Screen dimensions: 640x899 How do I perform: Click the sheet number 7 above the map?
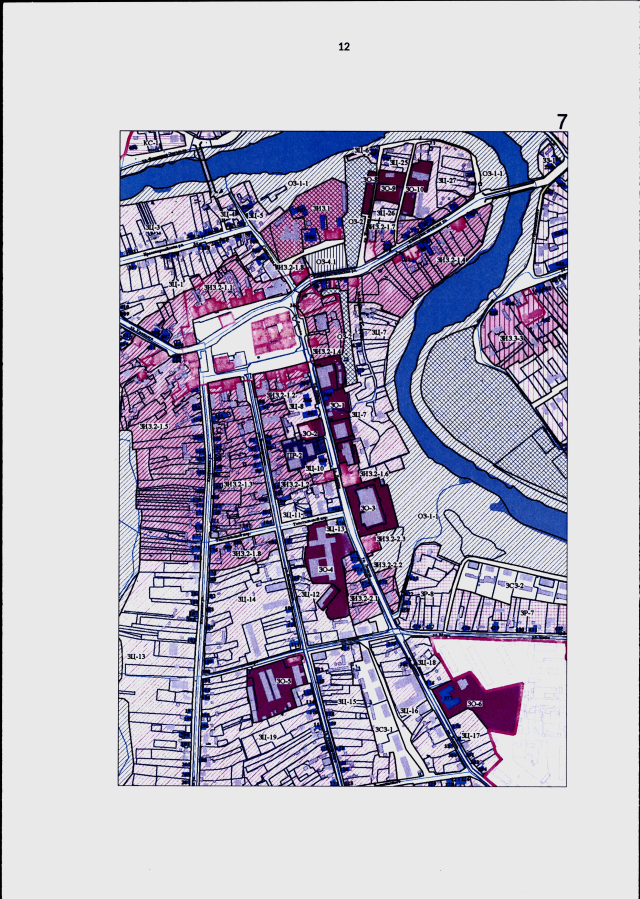[x=562, y=122]
